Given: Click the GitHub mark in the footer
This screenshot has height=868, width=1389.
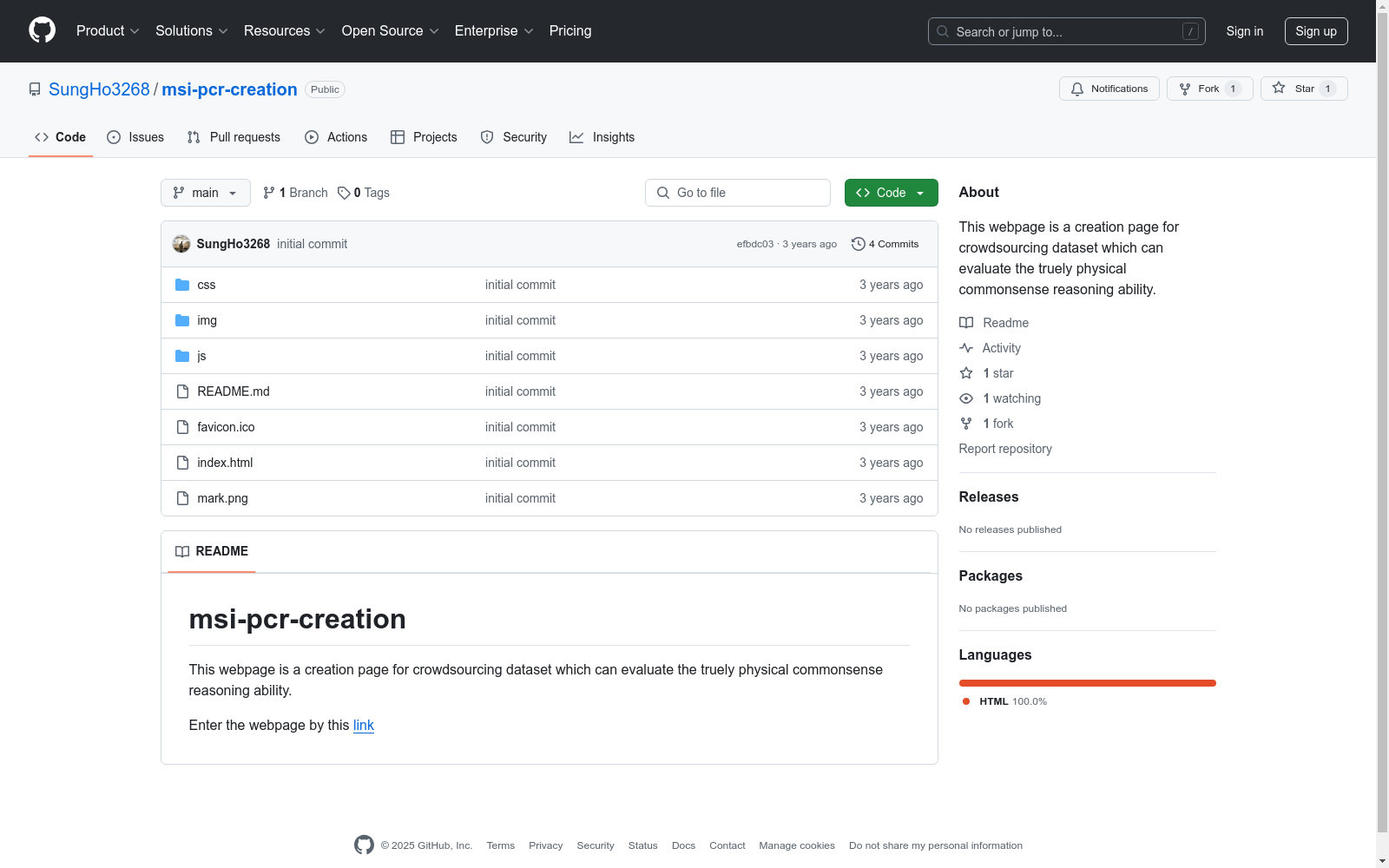Looking at the screenshot, I should pyautogui.click(x=364, y=845).
